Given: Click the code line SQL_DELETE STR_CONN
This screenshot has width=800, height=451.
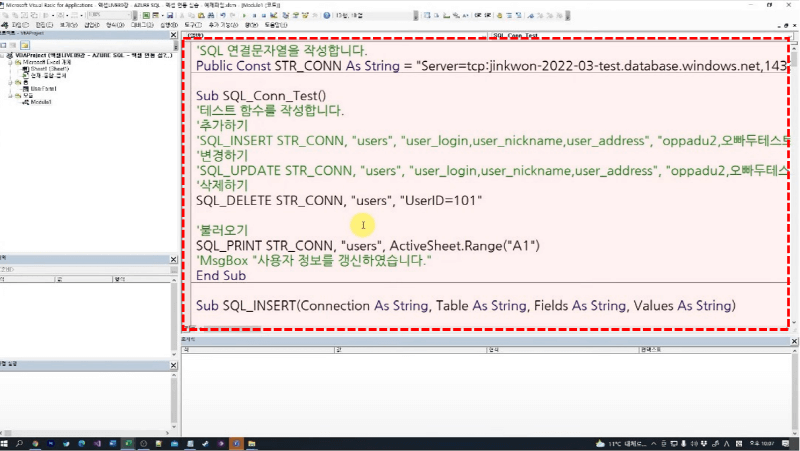Looking at the screenshot, I should [339, 201].
